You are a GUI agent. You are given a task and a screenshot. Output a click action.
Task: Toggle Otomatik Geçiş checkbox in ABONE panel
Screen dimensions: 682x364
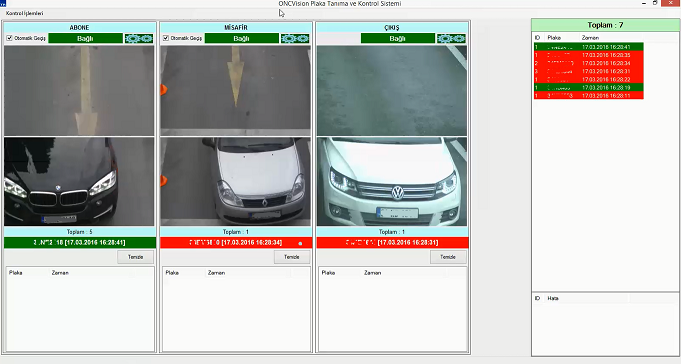coord(9,38)
